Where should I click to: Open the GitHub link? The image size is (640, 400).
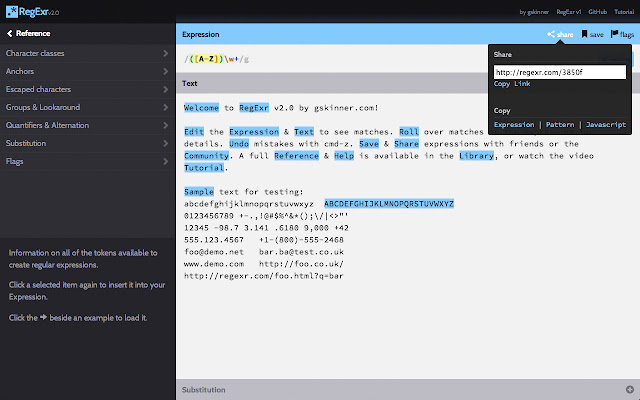(598, 12)
